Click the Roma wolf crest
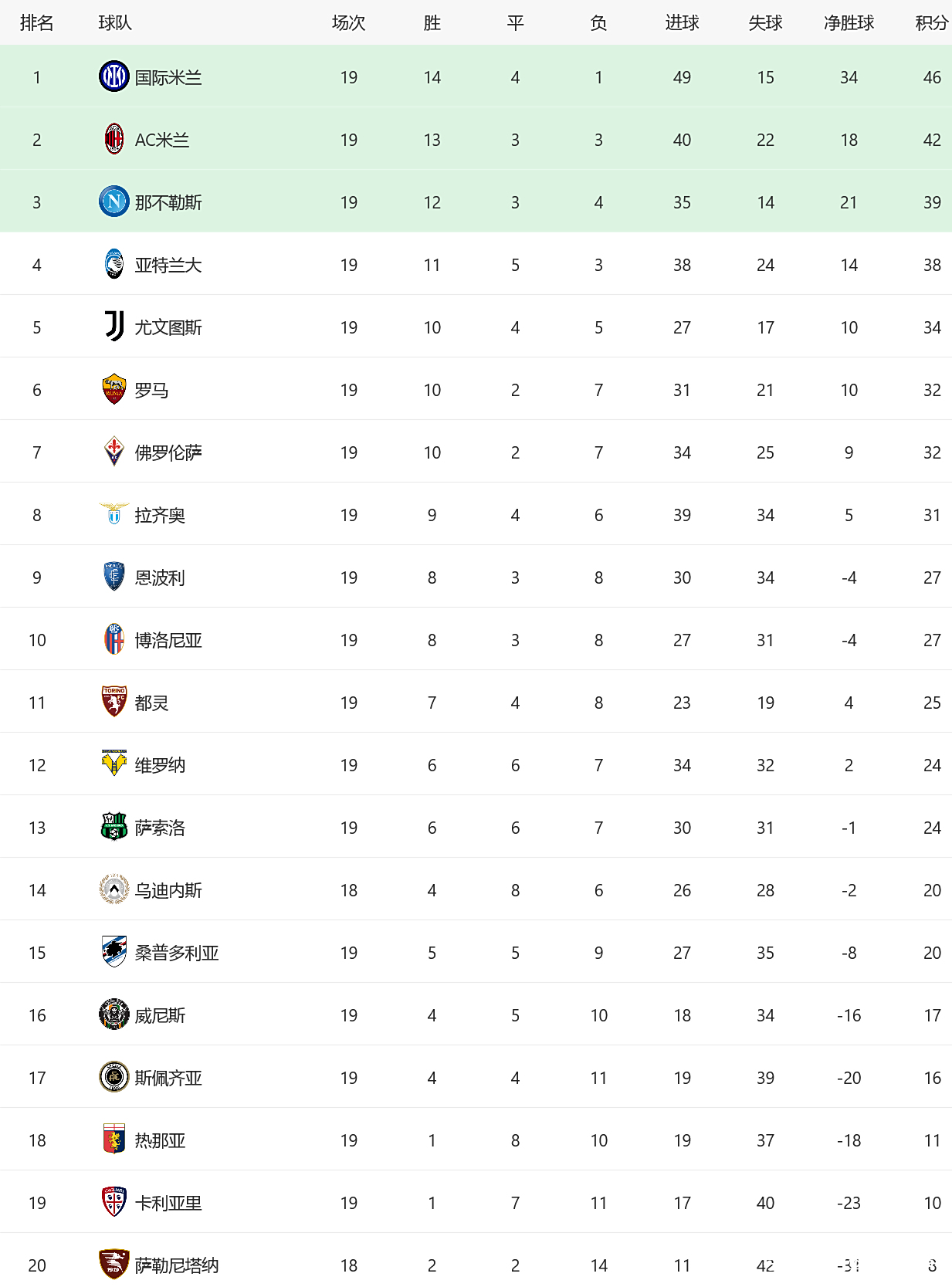952x1287 pixels. 114,389
